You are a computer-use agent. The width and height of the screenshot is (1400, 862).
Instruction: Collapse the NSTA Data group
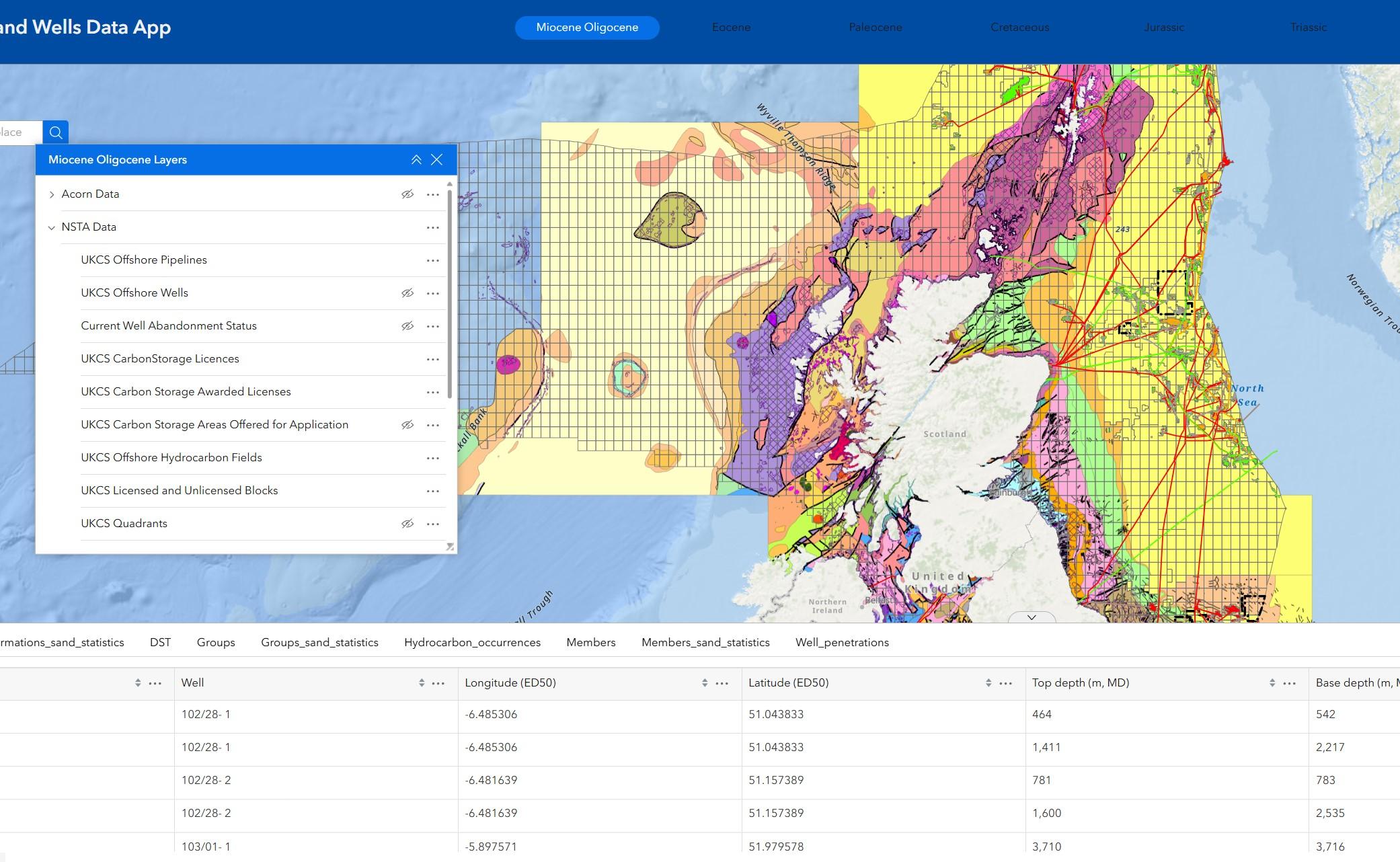point(52,227)
